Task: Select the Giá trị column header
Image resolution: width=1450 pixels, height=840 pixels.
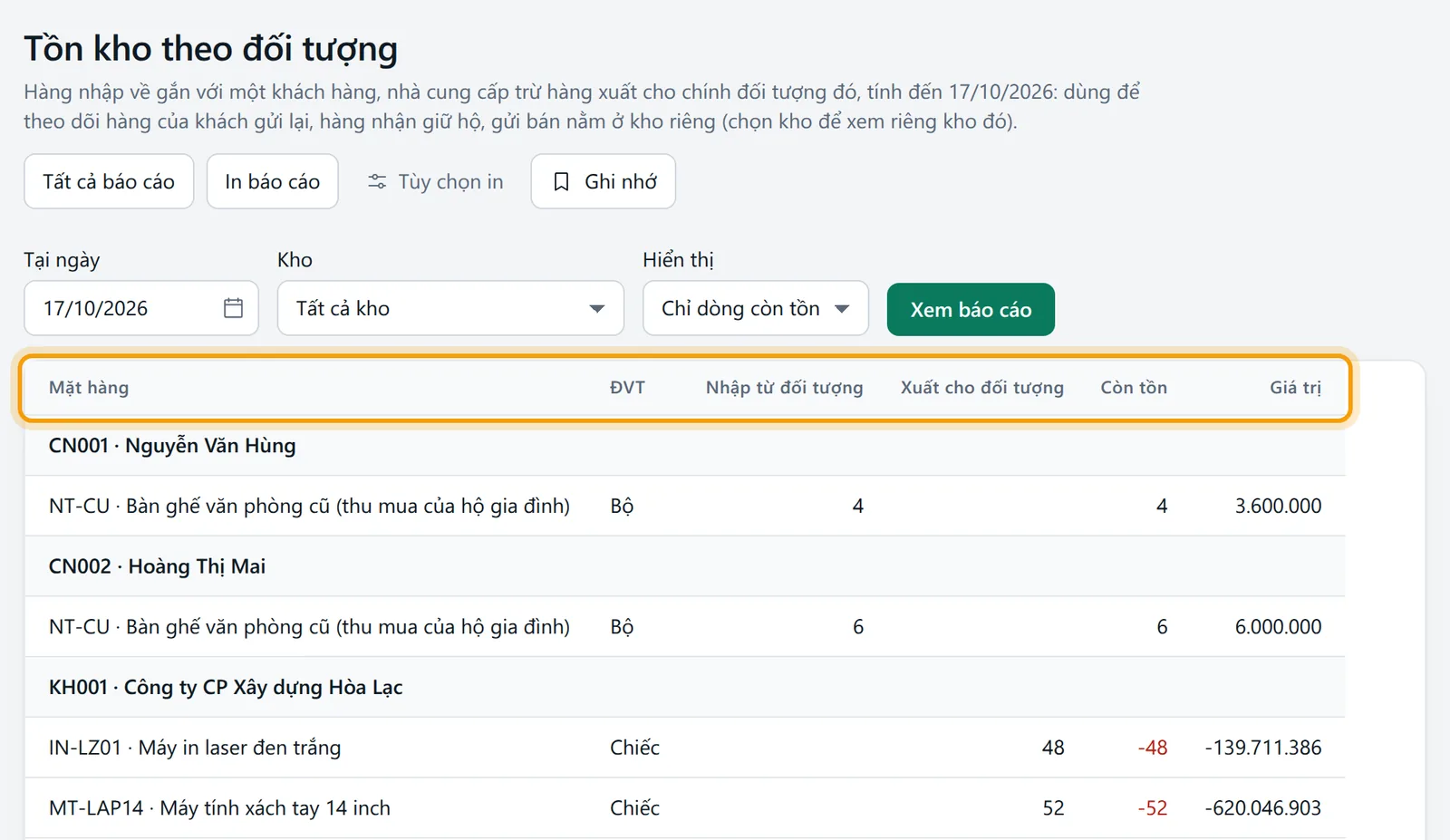Action: [x=1295, y=388]
